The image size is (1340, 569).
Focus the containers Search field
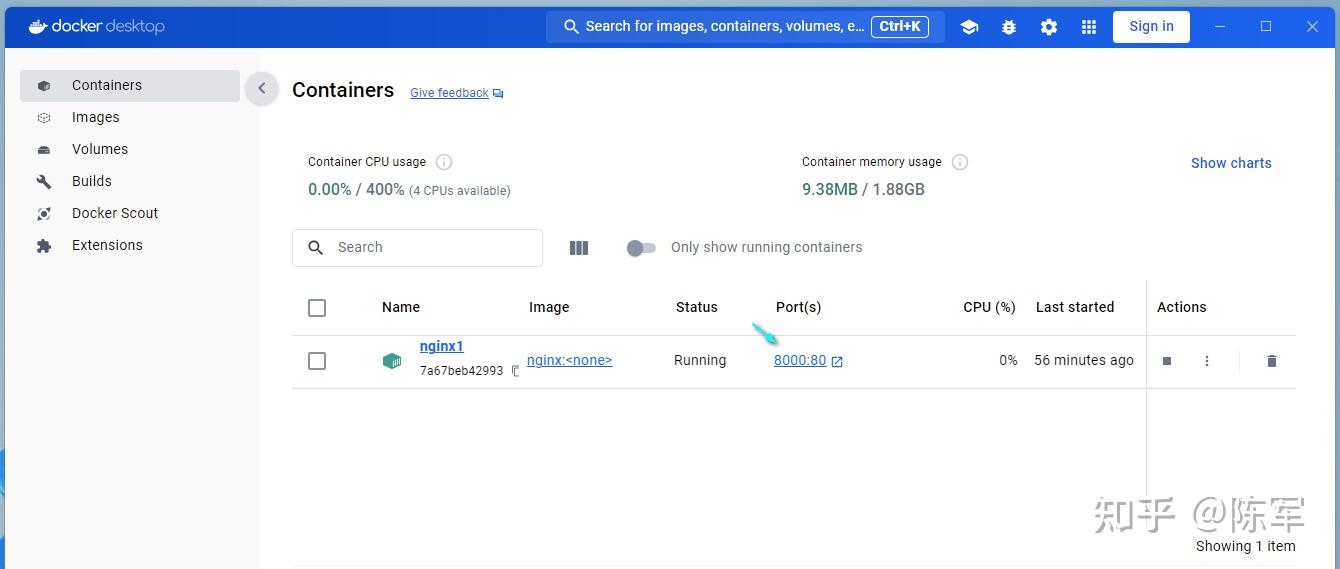tap(417, 248)
